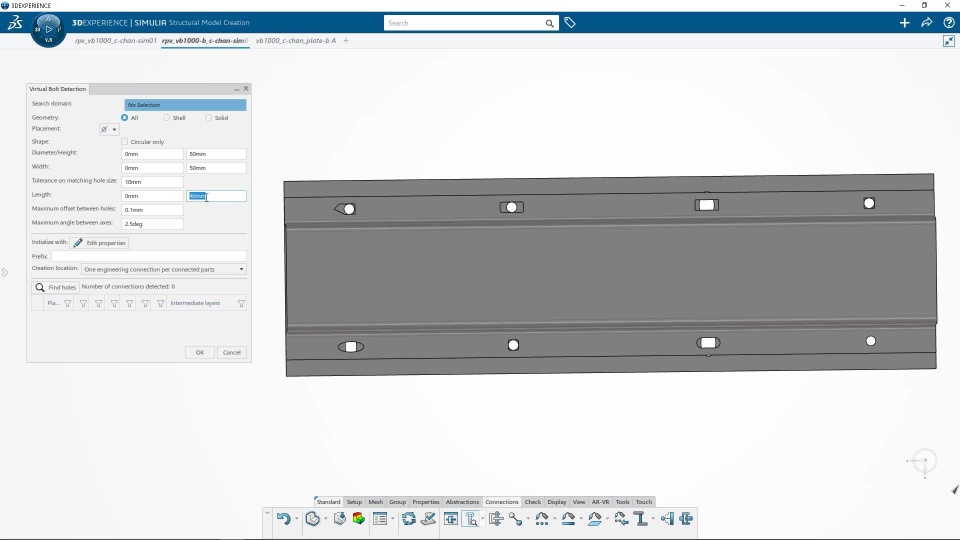Open the dropdown arrow beside Undo
This screenshot has height=540, width=960.
coord(296,519)
